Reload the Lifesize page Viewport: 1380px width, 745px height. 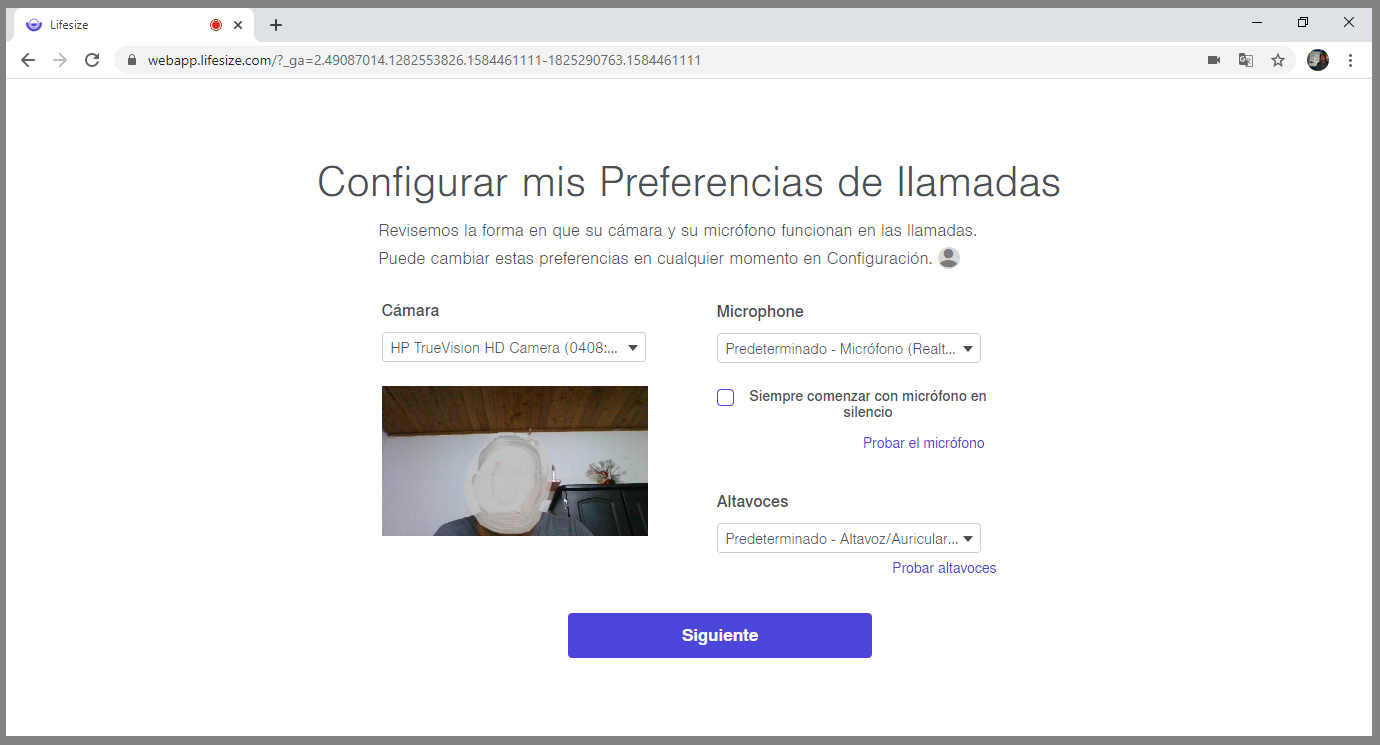tap(92, 60)
